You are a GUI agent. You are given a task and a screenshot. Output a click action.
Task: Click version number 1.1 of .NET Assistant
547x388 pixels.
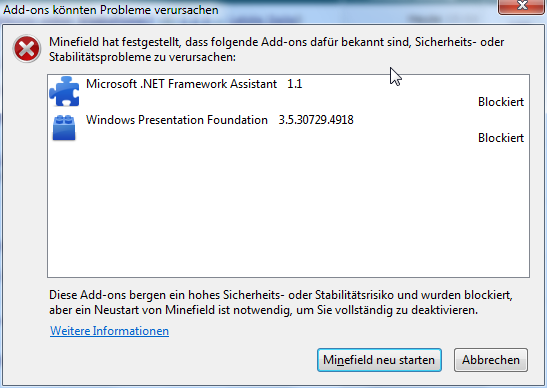pos(294,84)
